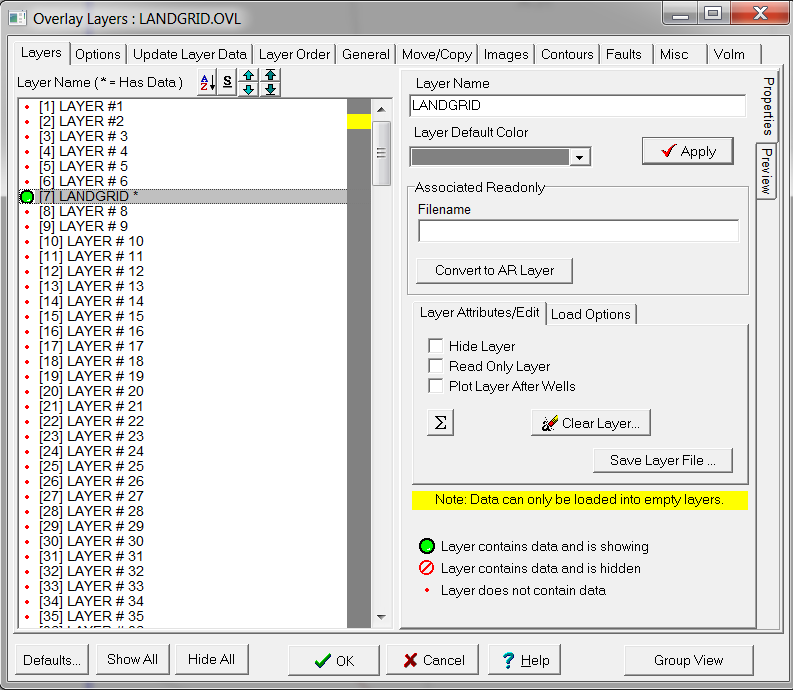This screenshot has height=690, width=793.
Task: Check the Hide Layer checkbox
Action: 435,346
